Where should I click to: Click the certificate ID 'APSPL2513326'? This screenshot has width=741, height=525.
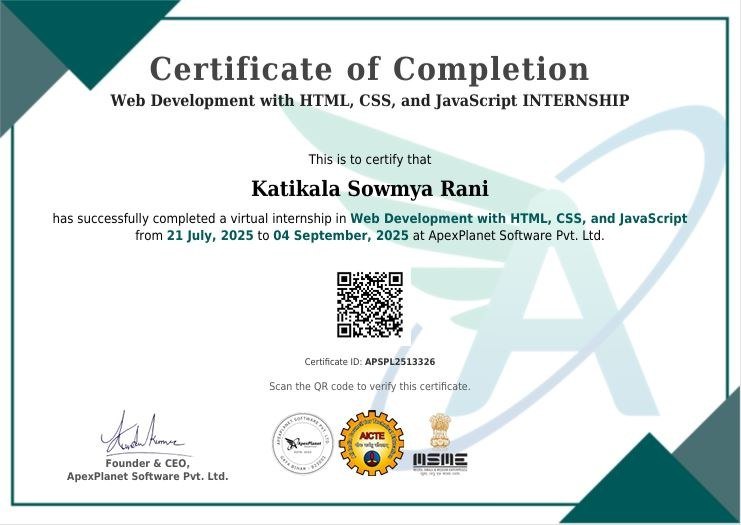[400, 362]
